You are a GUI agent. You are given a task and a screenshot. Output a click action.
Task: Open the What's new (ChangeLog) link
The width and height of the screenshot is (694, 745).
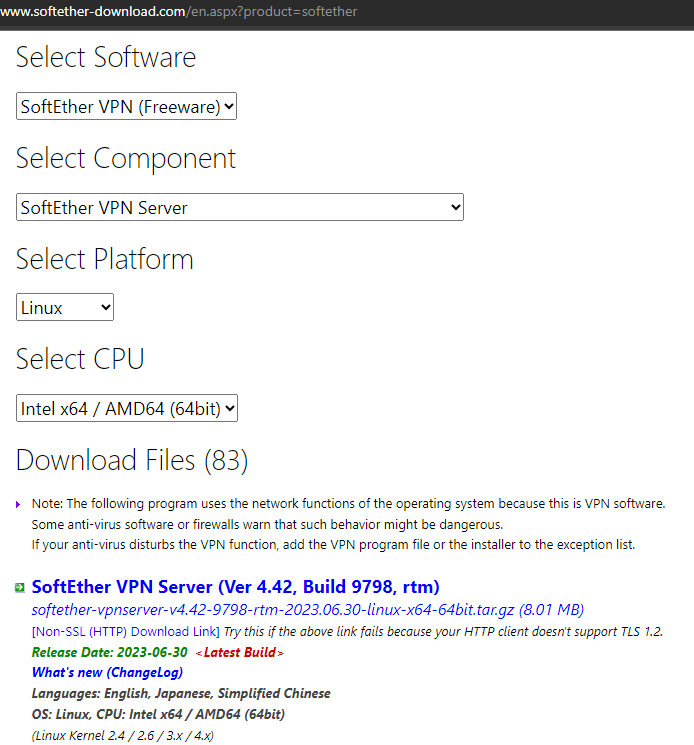(x=107, y=673)
